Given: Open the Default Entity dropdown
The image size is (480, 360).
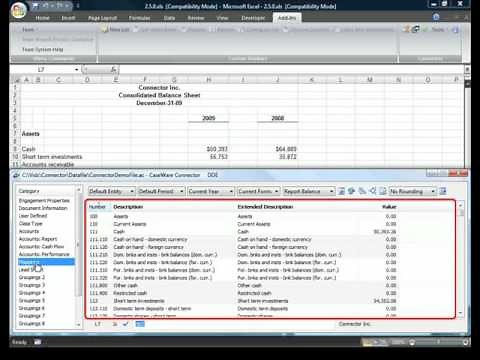Looking at the screenshot, I should pyautogui.click(x=112, y=191).
